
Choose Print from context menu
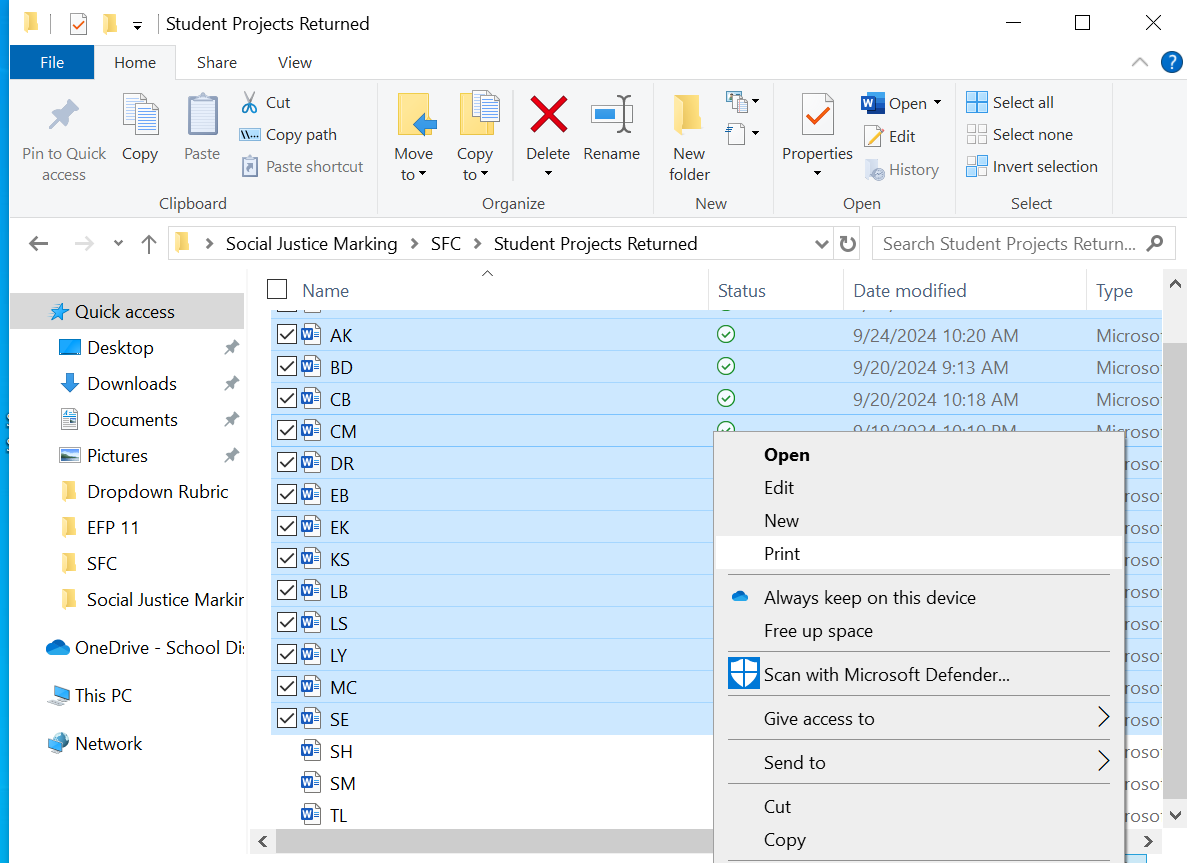[918, 553]
